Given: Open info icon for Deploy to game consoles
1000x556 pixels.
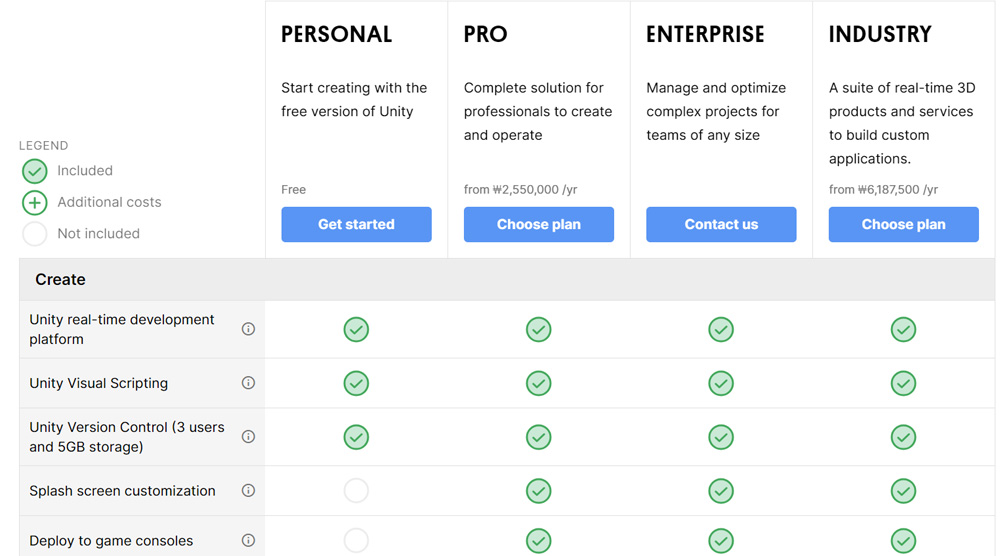Looking at the screenshot, I should coord(248,541).
